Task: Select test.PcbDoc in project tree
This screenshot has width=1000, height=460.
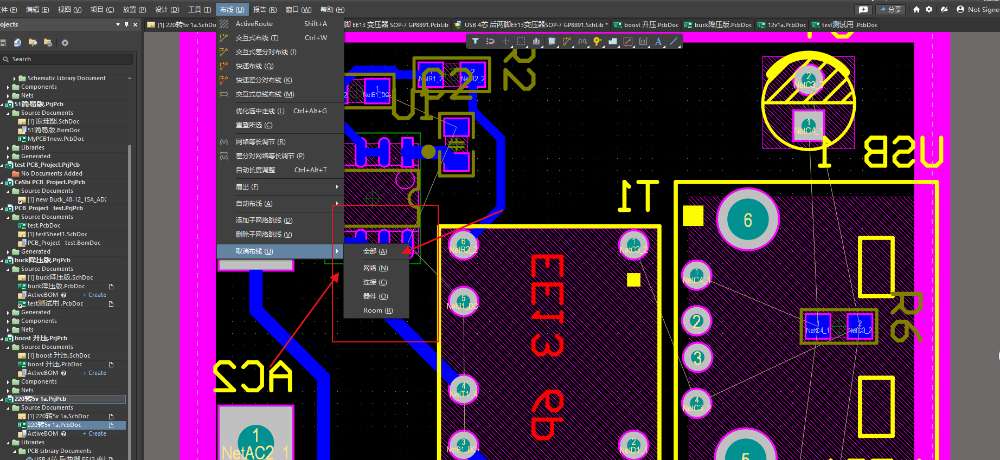Action: pyautogui.click(x=40, y=225)
